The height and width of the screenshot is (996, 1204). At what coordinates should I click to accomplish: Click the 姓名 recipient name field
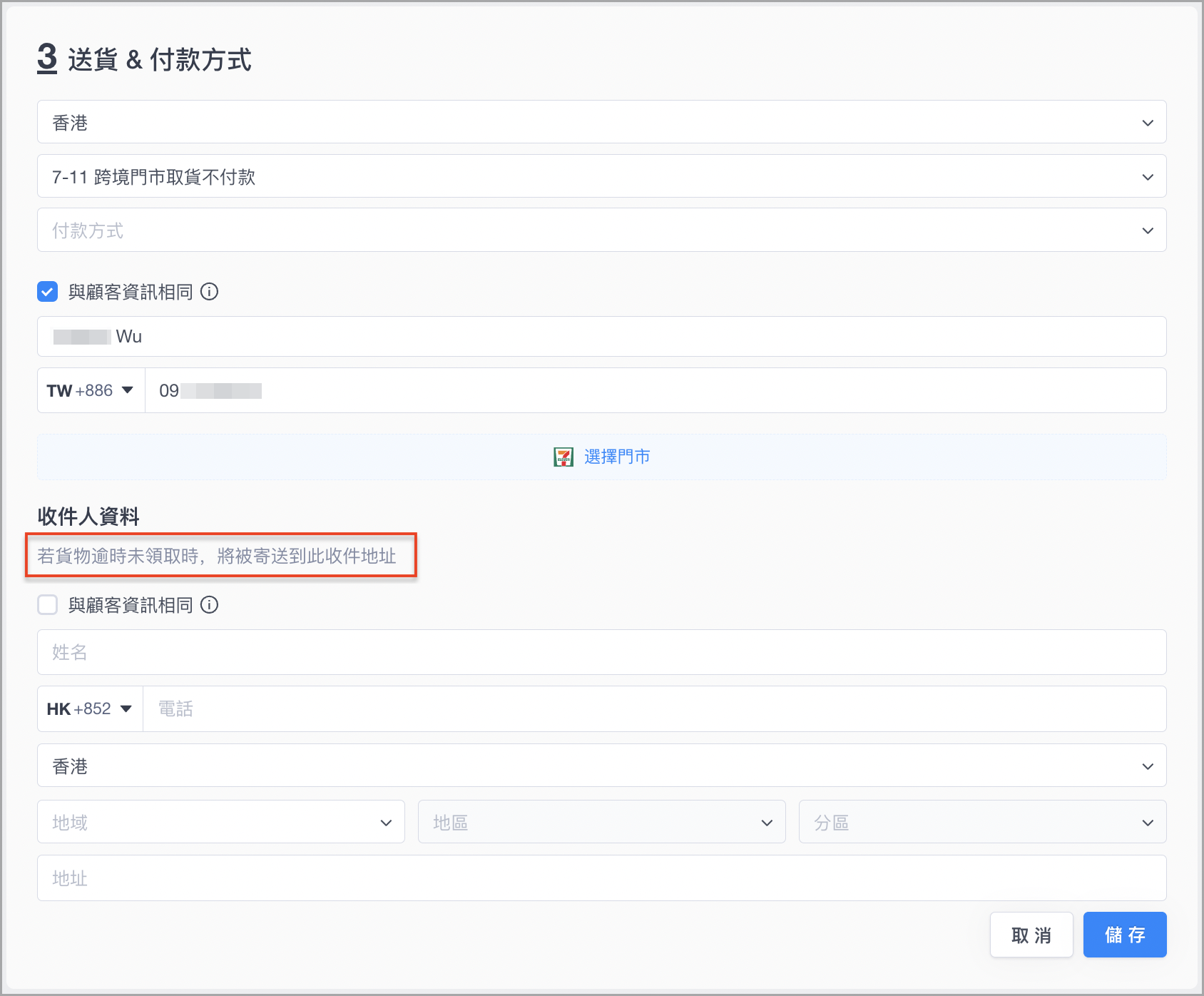tap(601, 652)
